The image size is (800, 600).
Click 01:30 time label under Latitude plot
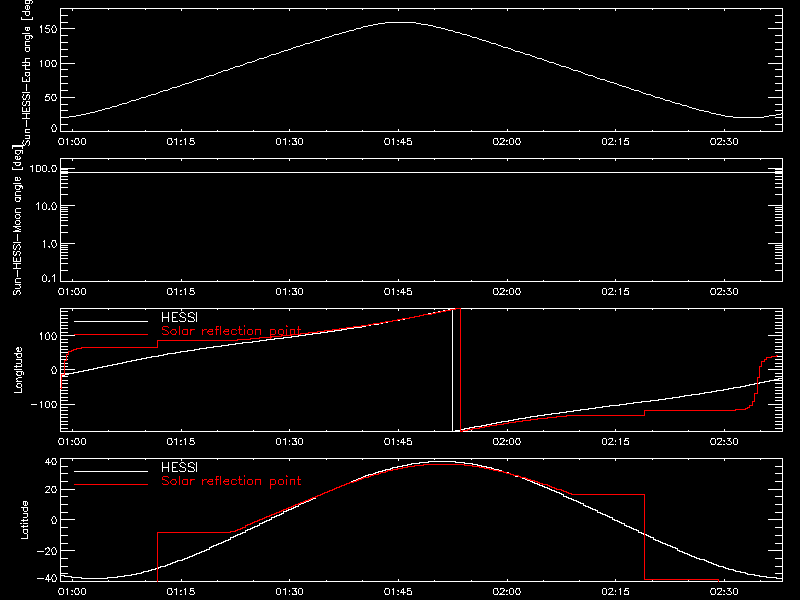[x=289, y=592]
